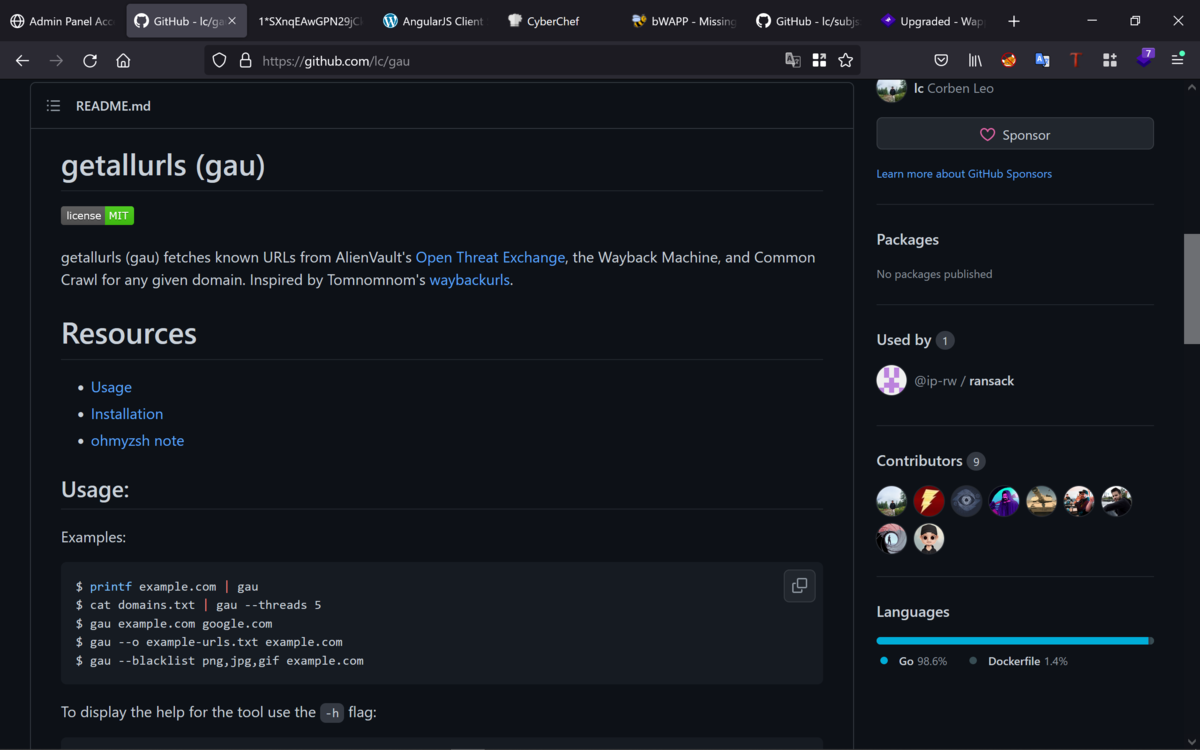Screen dimensions: 1200x750
Task: Open the QR/grid icon in address bar
Action: 819,60
